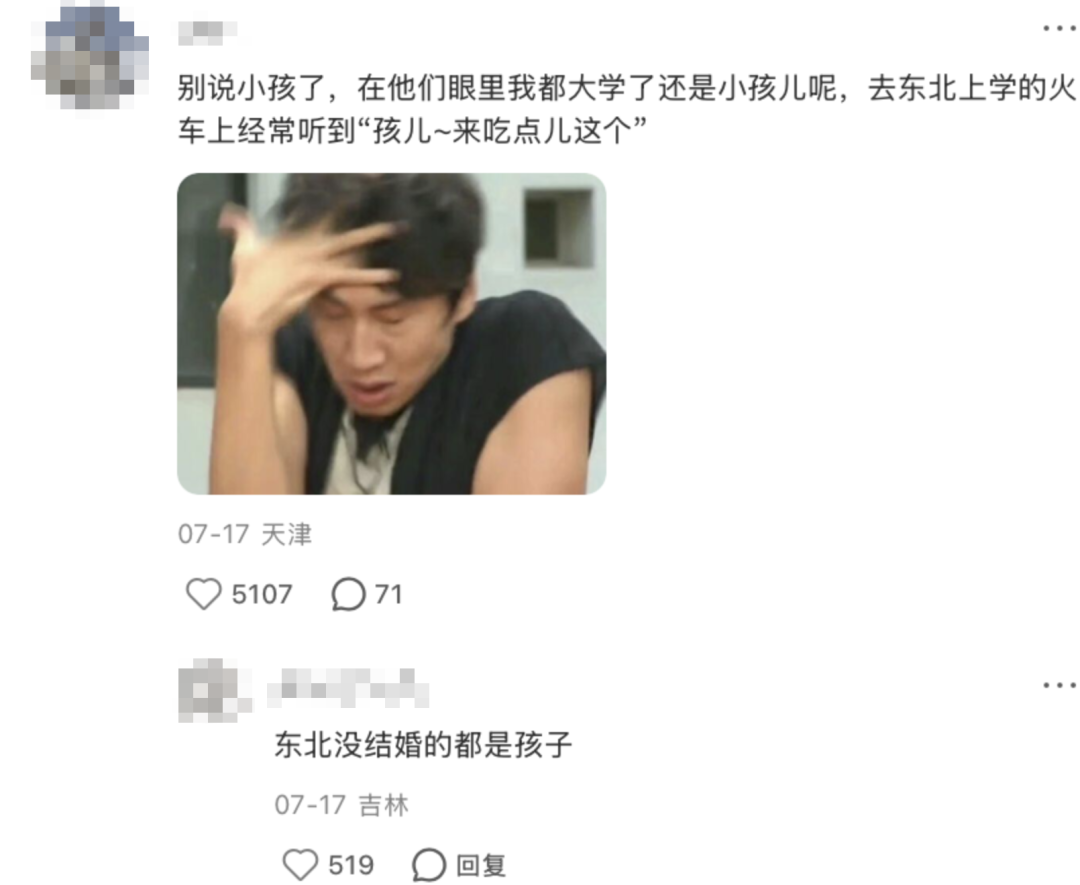Image resolution: width=1080 pixels, height=885 pixels.
Task: Tap the main commenter's blurred avatar
Action: pos(90,56)
